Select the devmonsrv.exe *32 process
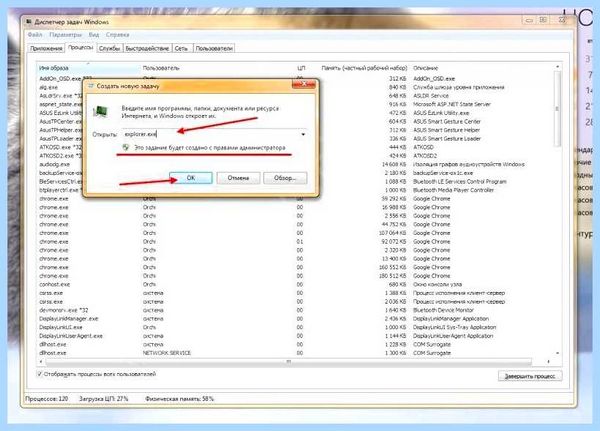Image resolution: width=600 pixels, height=431 pixels. 295,310
